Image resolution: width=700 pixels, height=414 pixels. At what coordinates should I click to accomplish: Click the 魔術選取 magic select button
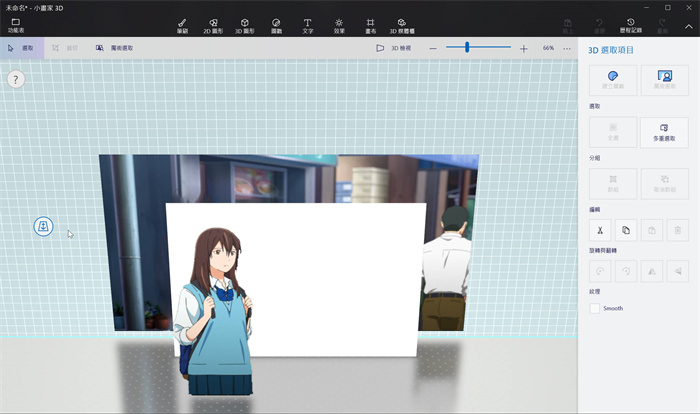click(115, 47)
